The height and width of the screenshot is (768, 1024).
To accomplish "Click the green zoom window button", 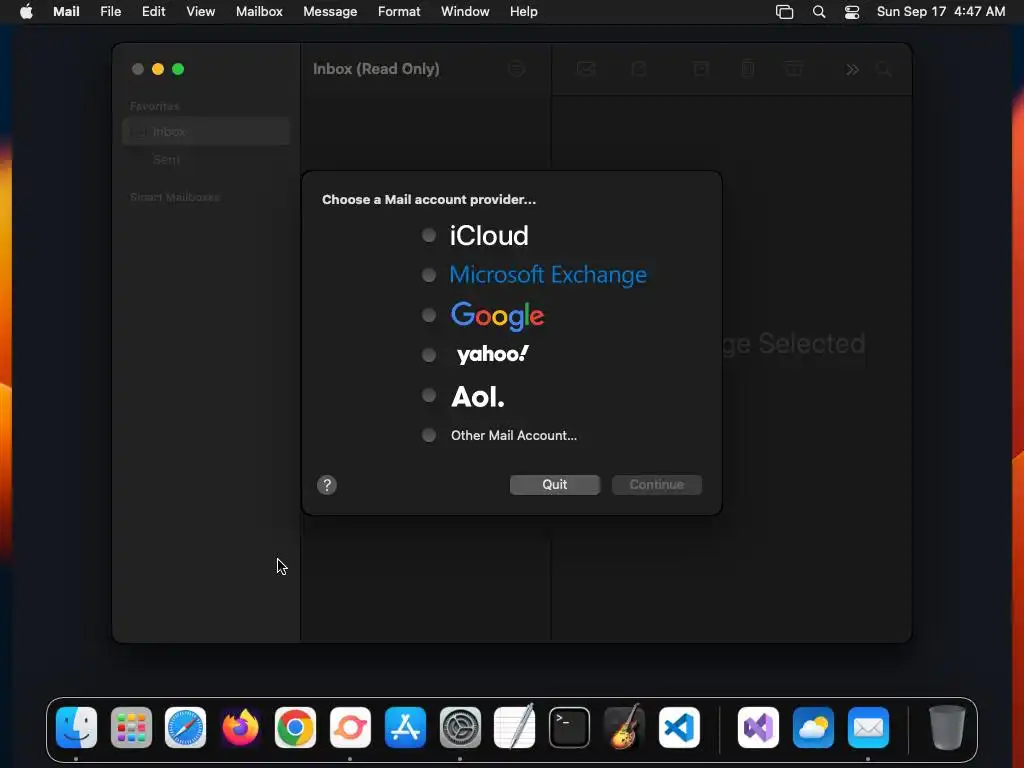I will (x=178, y=69).
